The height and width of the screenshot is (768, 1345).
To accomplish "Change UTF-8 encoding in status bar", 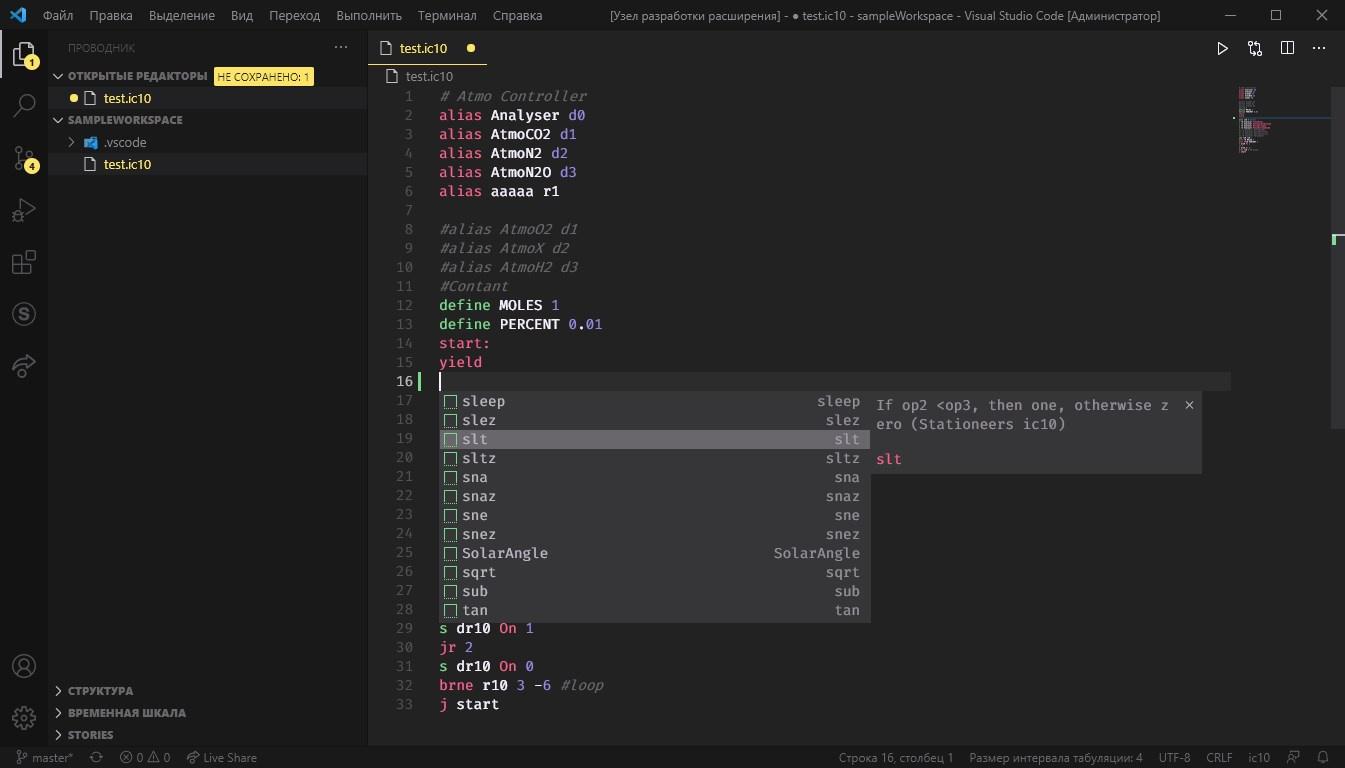I will tap(1174, 758).
